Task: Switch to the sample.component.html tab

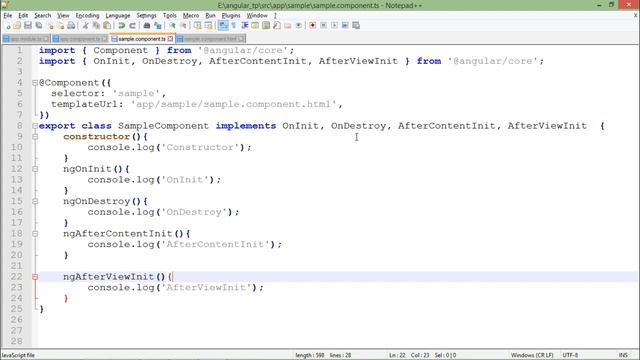Action: [210, 39]
